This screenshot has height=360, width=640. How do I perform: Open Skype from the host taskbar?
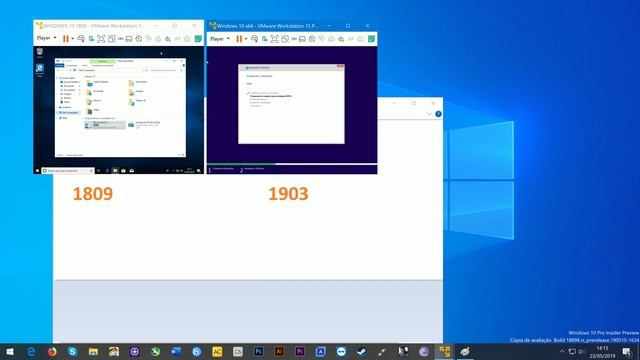(x=73, y=351)
